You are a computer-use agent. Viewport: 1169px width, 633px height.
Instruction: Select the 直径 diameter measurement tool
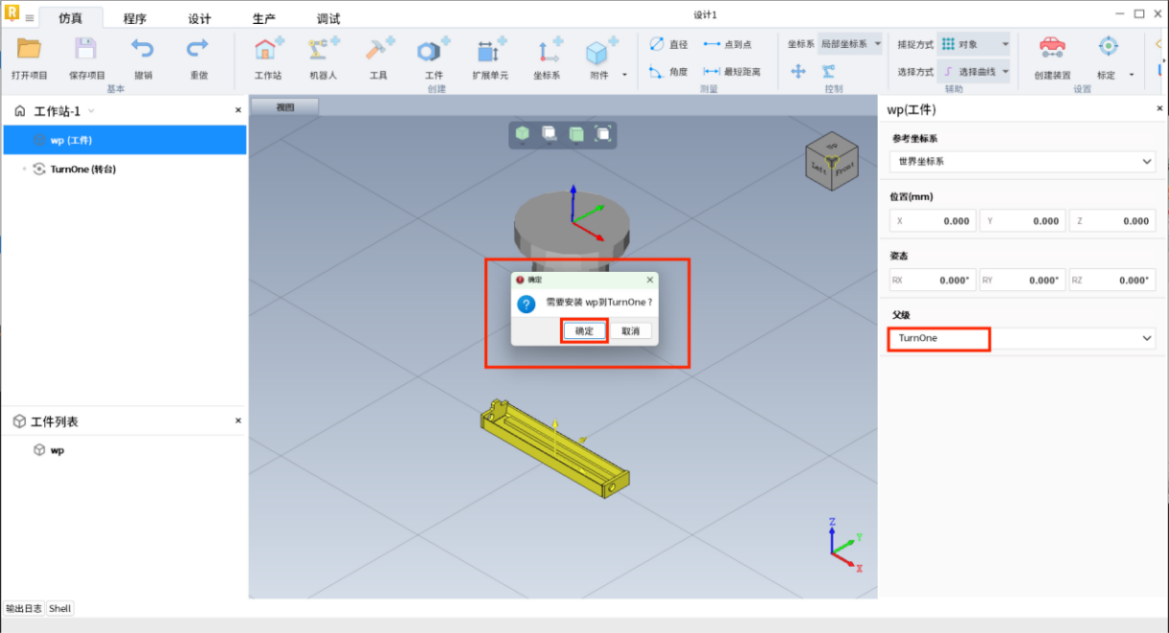click(668, 44)
